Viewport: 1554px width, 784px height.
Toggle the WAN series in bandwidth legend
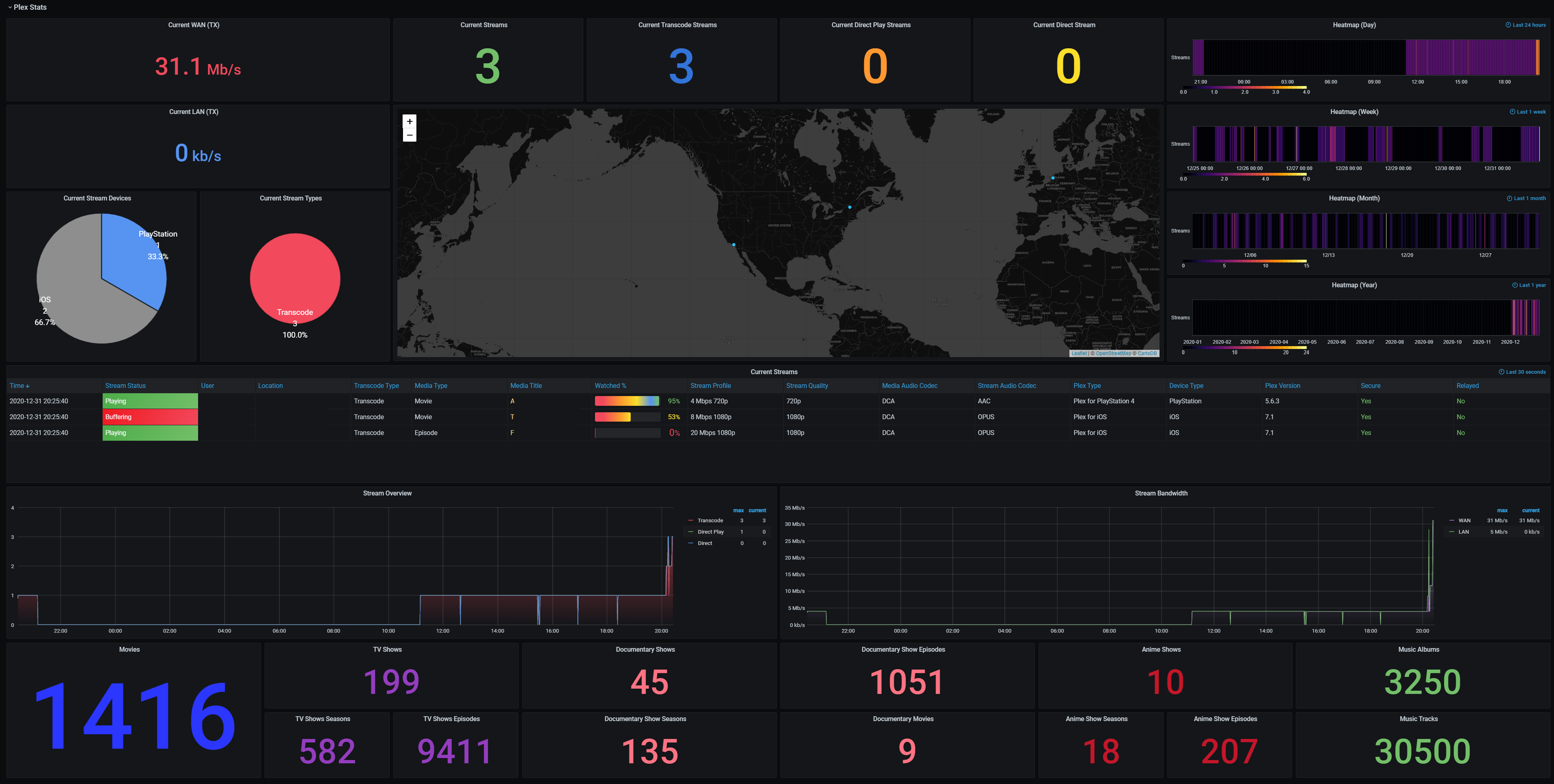pos(1464,521)
